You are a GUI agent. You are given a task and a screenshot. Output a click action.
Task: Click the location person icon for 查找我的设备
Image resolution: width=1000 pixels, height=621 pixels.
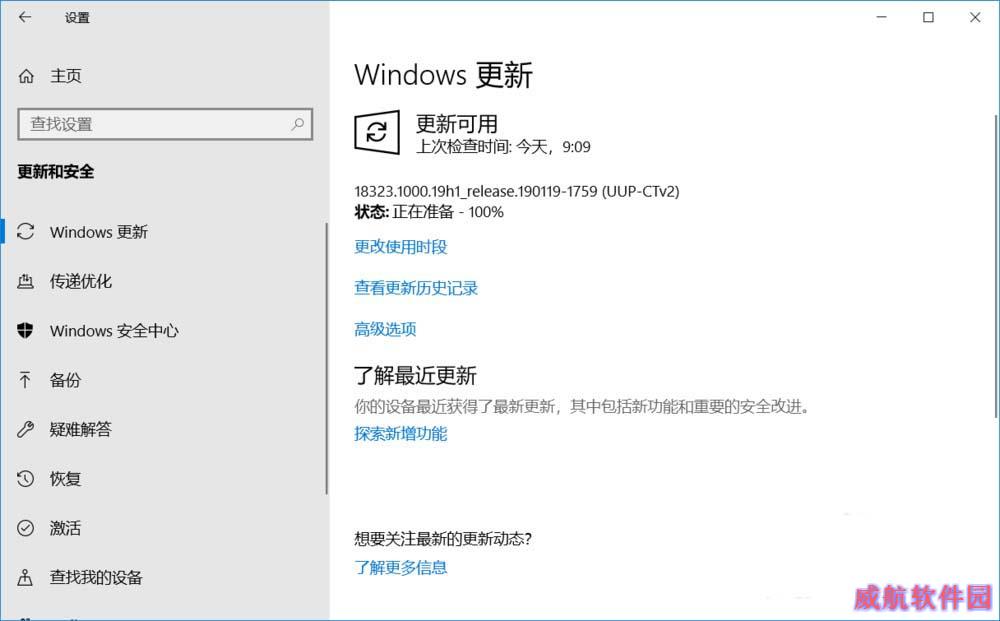pos(25,578)
